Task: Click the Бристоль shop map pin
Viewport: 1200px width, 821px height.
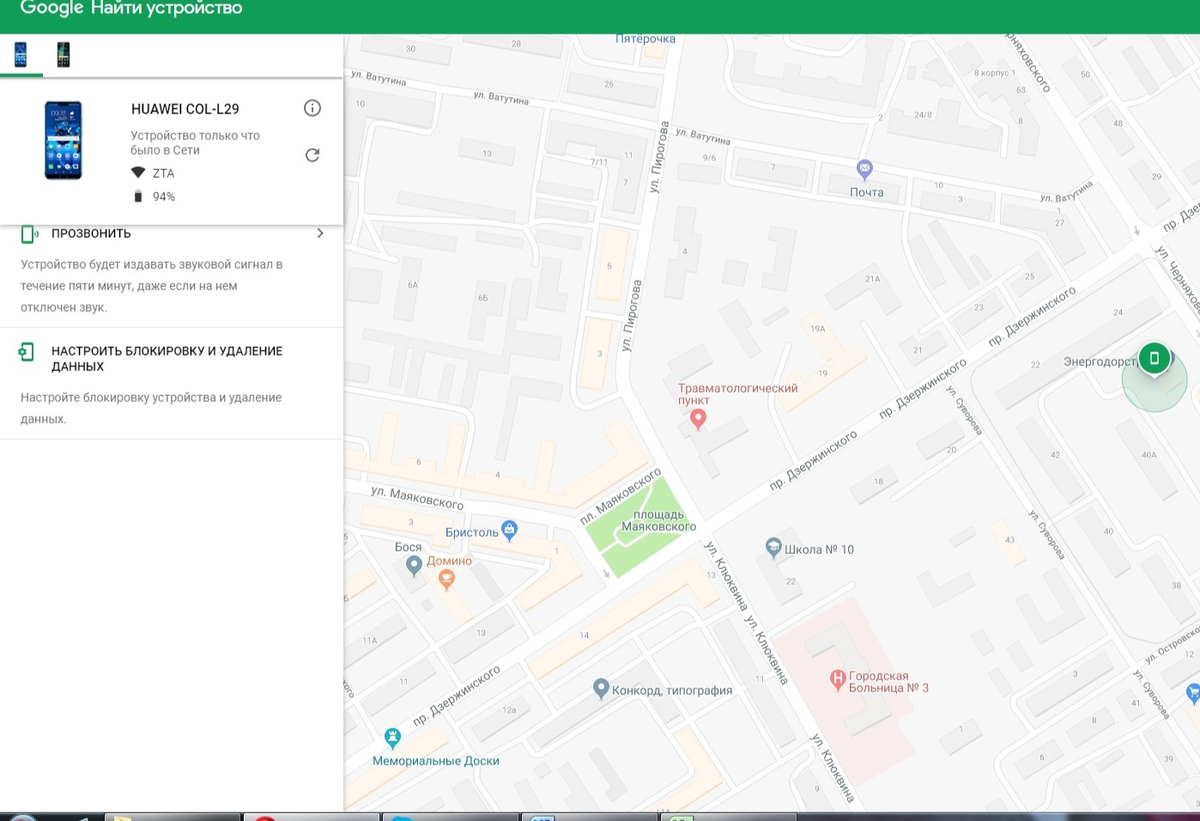Action: point(509,531)
